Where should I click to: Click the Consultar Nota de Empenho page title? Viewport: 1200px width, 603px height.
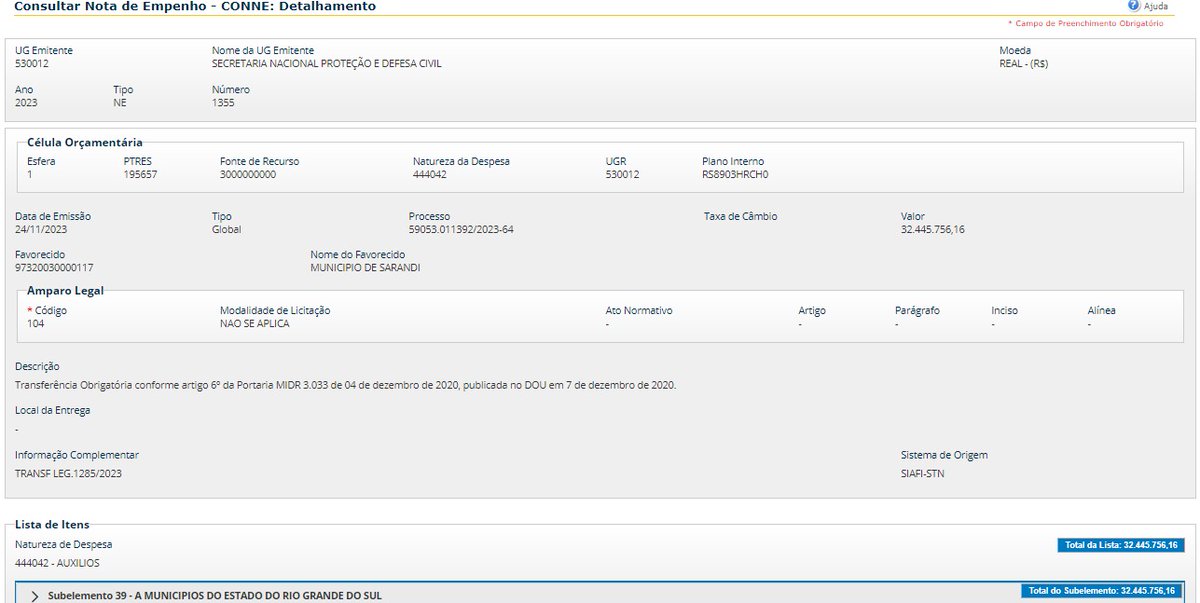pos(195,7)
